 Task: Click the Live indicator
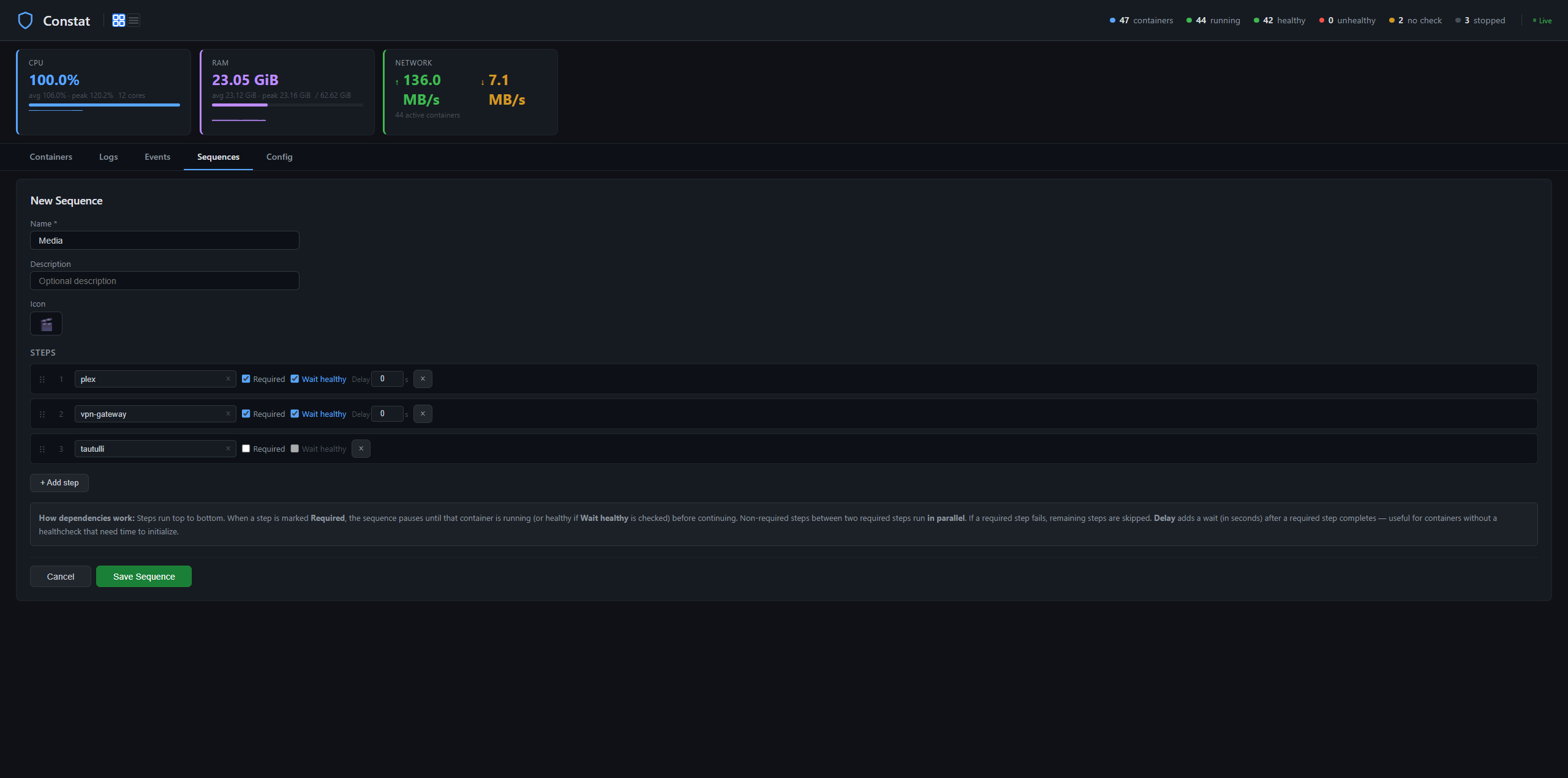coord(1542,21)
